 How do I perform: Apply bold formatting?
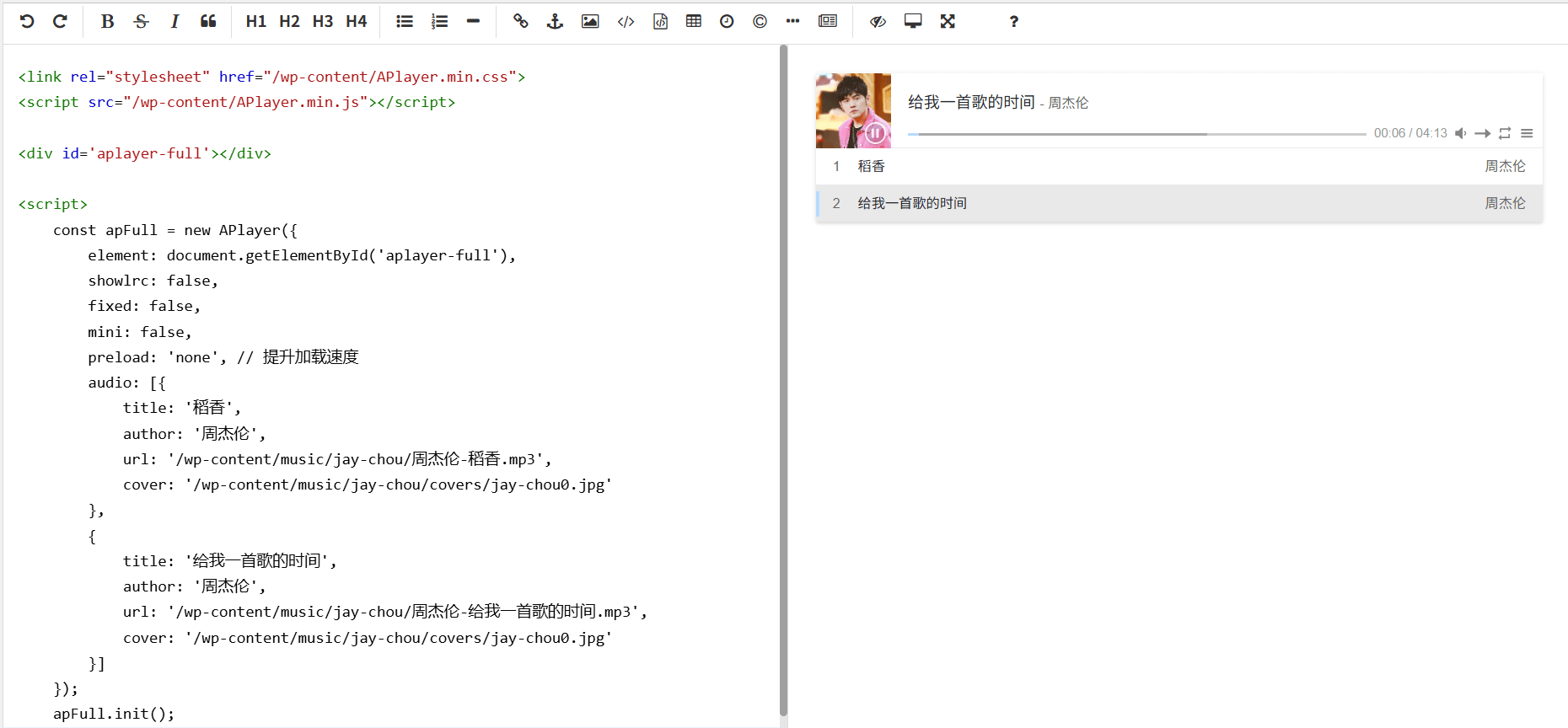pos(107,22)
